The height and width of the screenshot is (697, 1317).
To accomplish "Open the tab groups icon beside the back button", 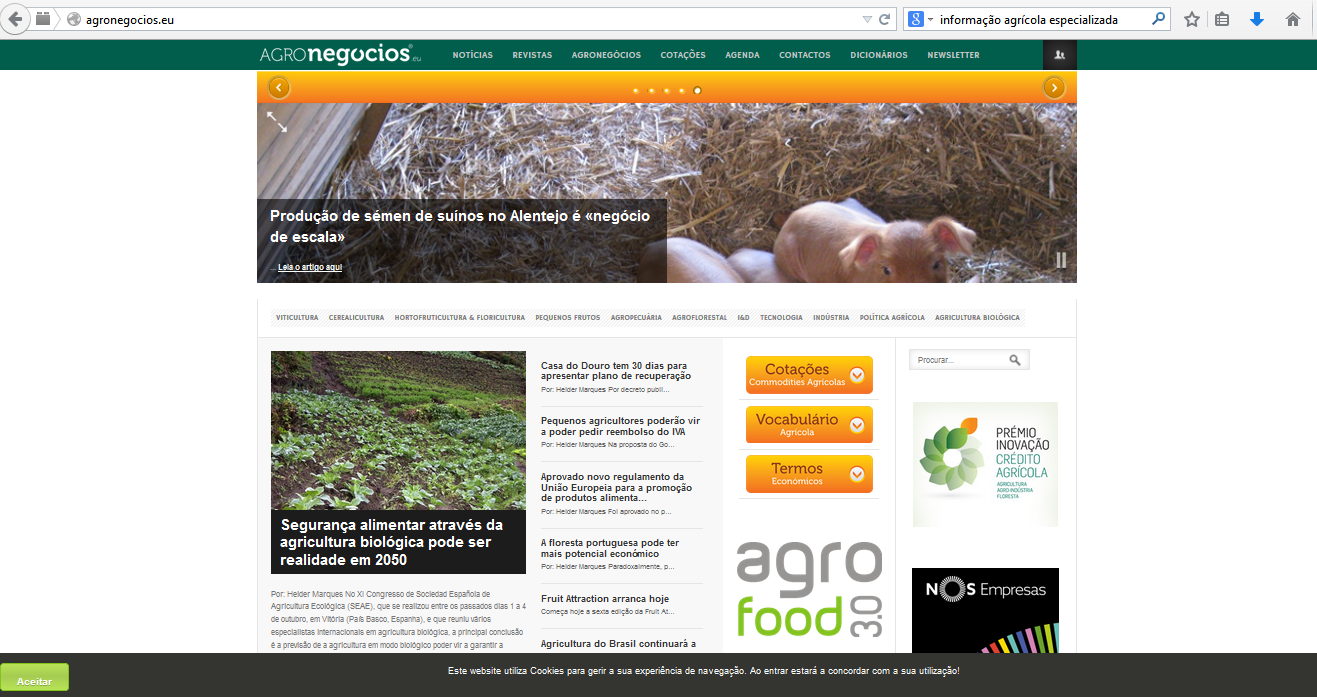I will pos(43,19).
